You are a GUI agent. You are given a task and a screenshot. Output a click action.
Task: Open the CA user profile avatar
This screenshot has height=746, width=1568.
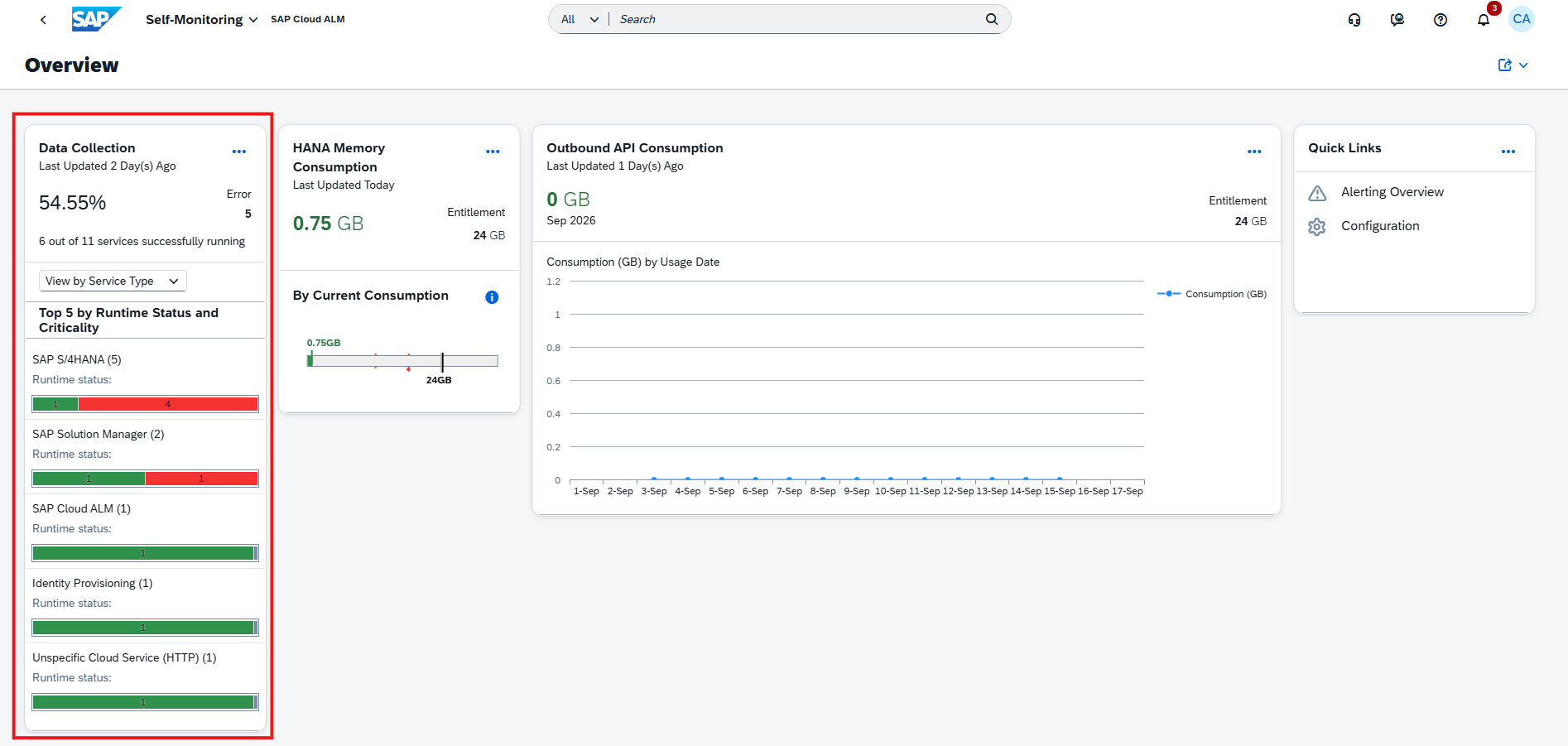coord(1522,19)
